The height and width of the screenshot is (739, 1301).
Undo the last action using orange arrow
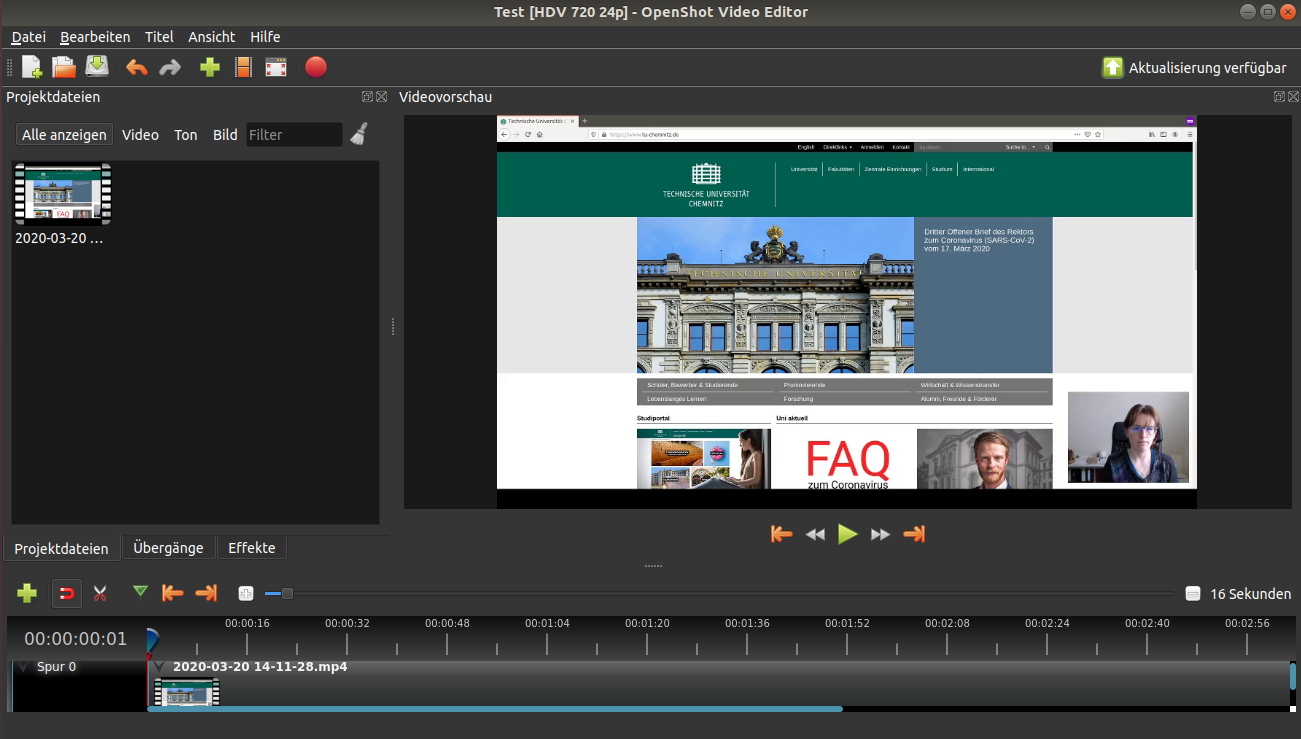137,67
